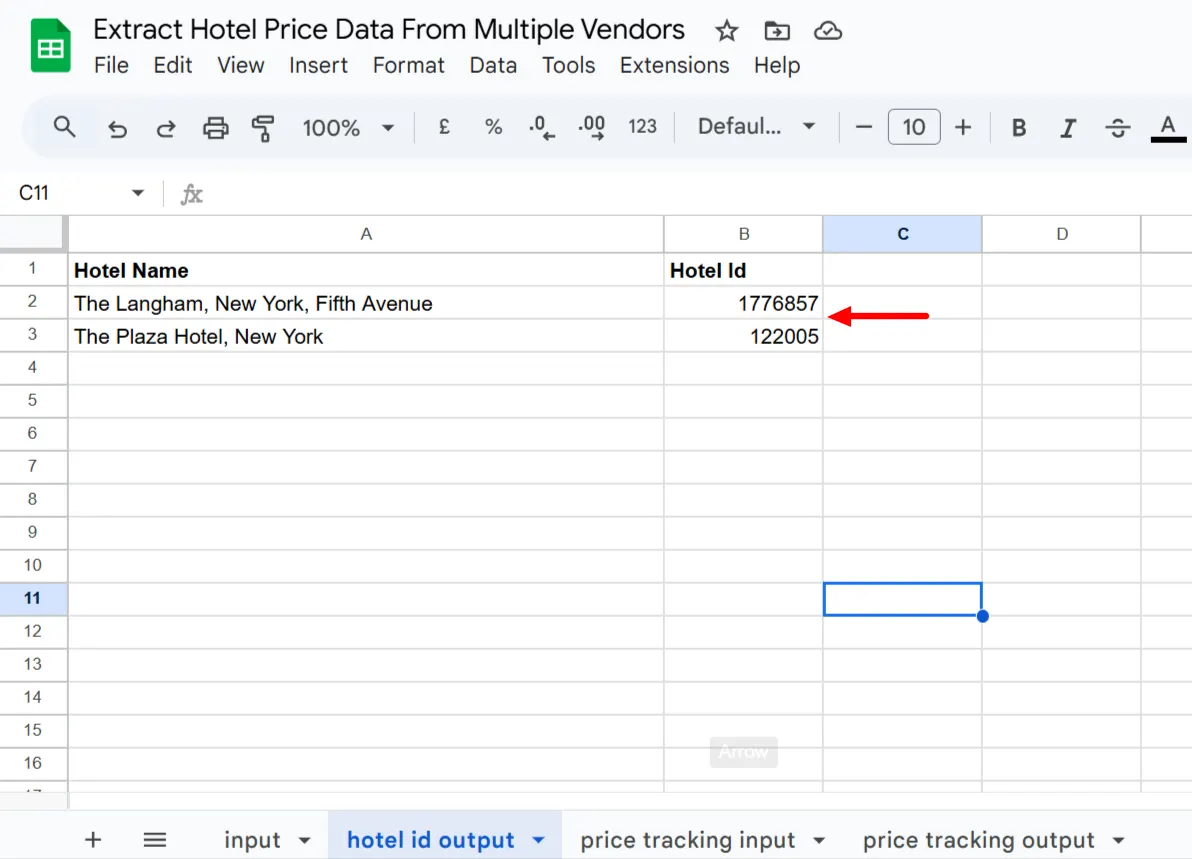Select column C header
This screenshot has height=859, width=1192.
[902, 234]
